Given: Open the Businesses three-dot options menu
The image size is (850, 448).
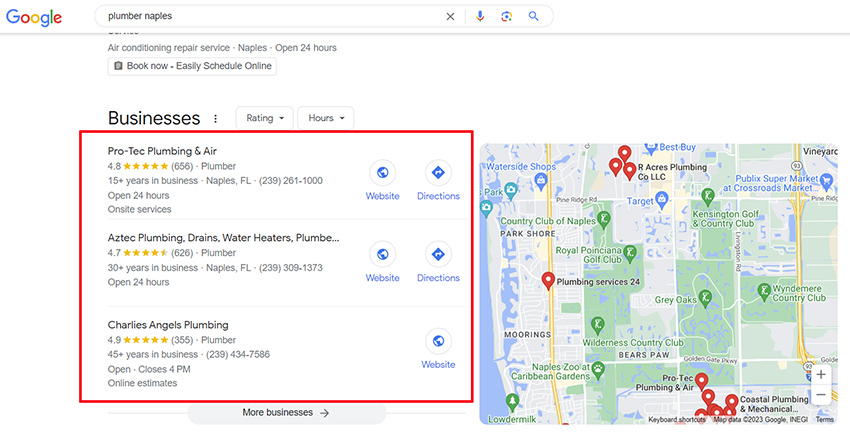Looking at the screenshot, I should click(x=215, y=118).
